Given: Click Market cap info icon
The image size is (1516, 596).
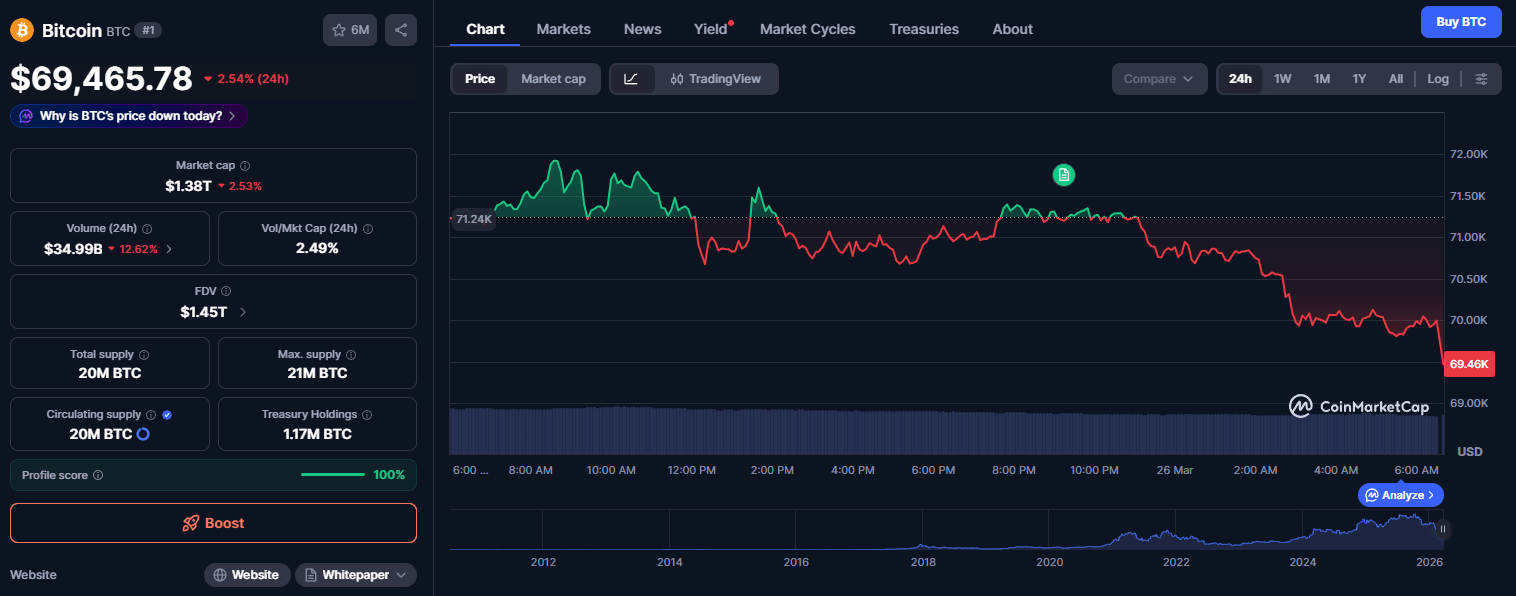Looking at the screenshot, I should tap(245, 166).
